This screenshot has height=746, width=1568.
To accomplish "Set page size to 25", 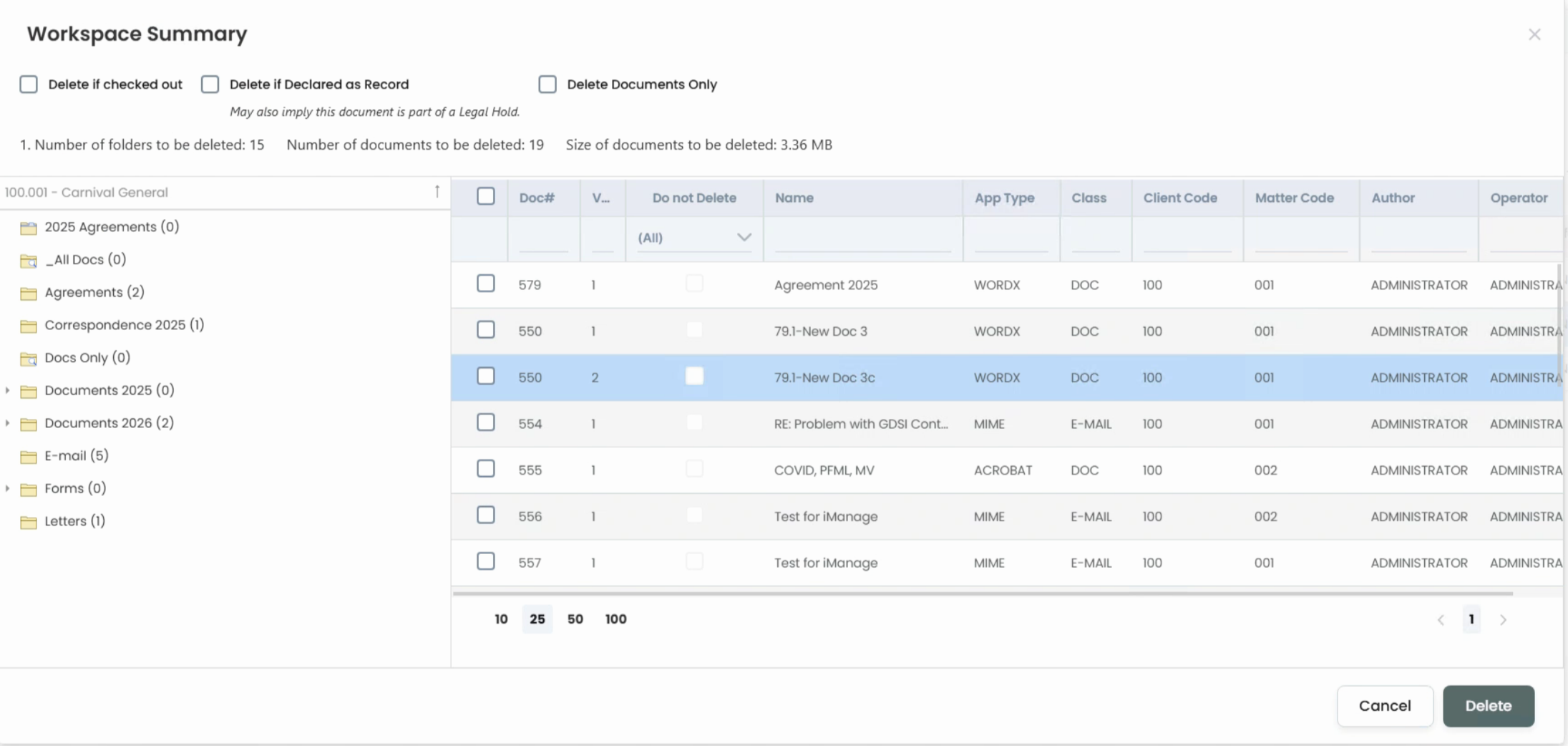I will coord(537,619).
